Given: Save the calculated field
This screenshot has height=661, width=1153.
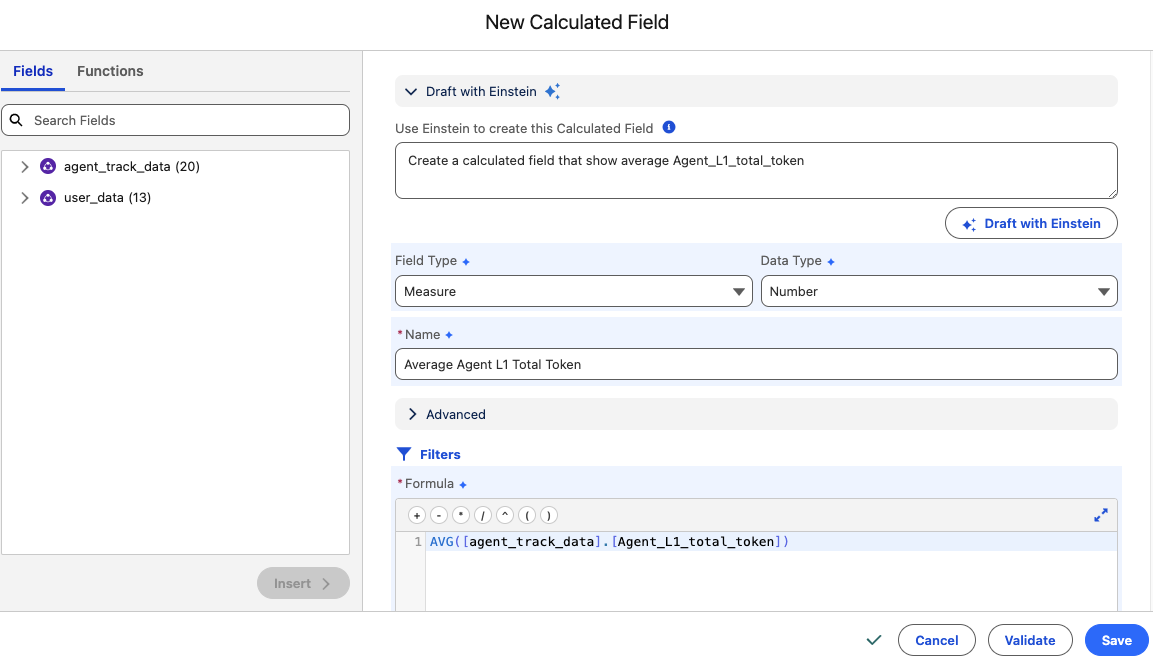Looking at the screenshot, I should (x=1116, y=640).
